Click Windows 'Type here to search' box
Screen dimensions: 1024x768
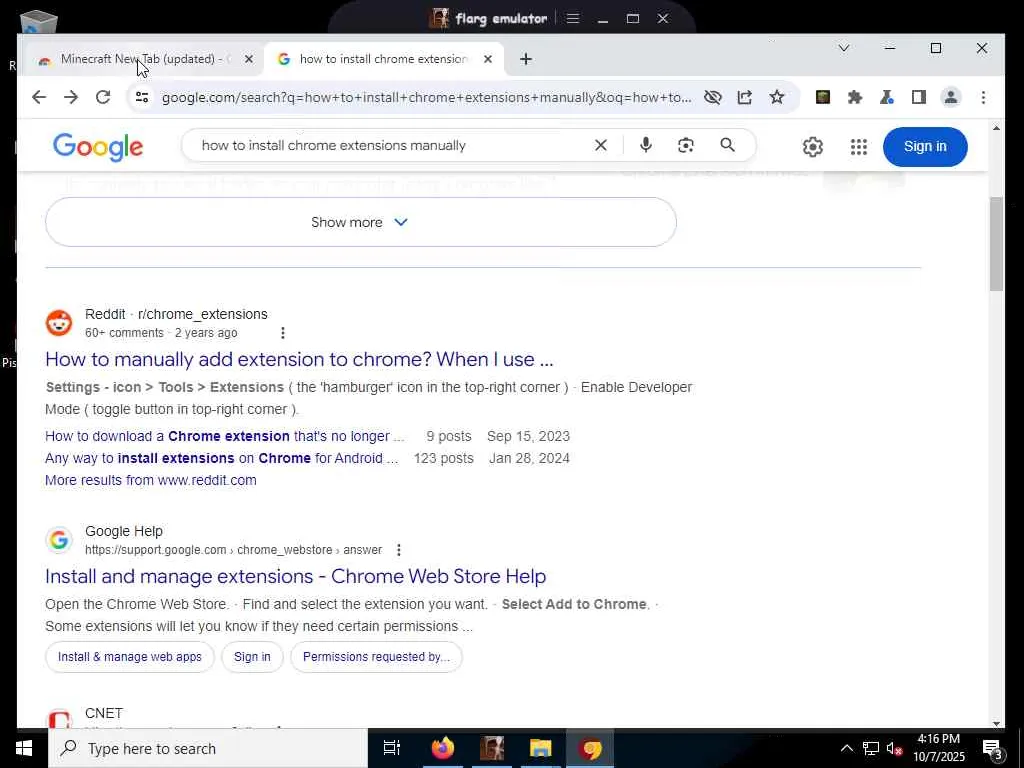208,748
